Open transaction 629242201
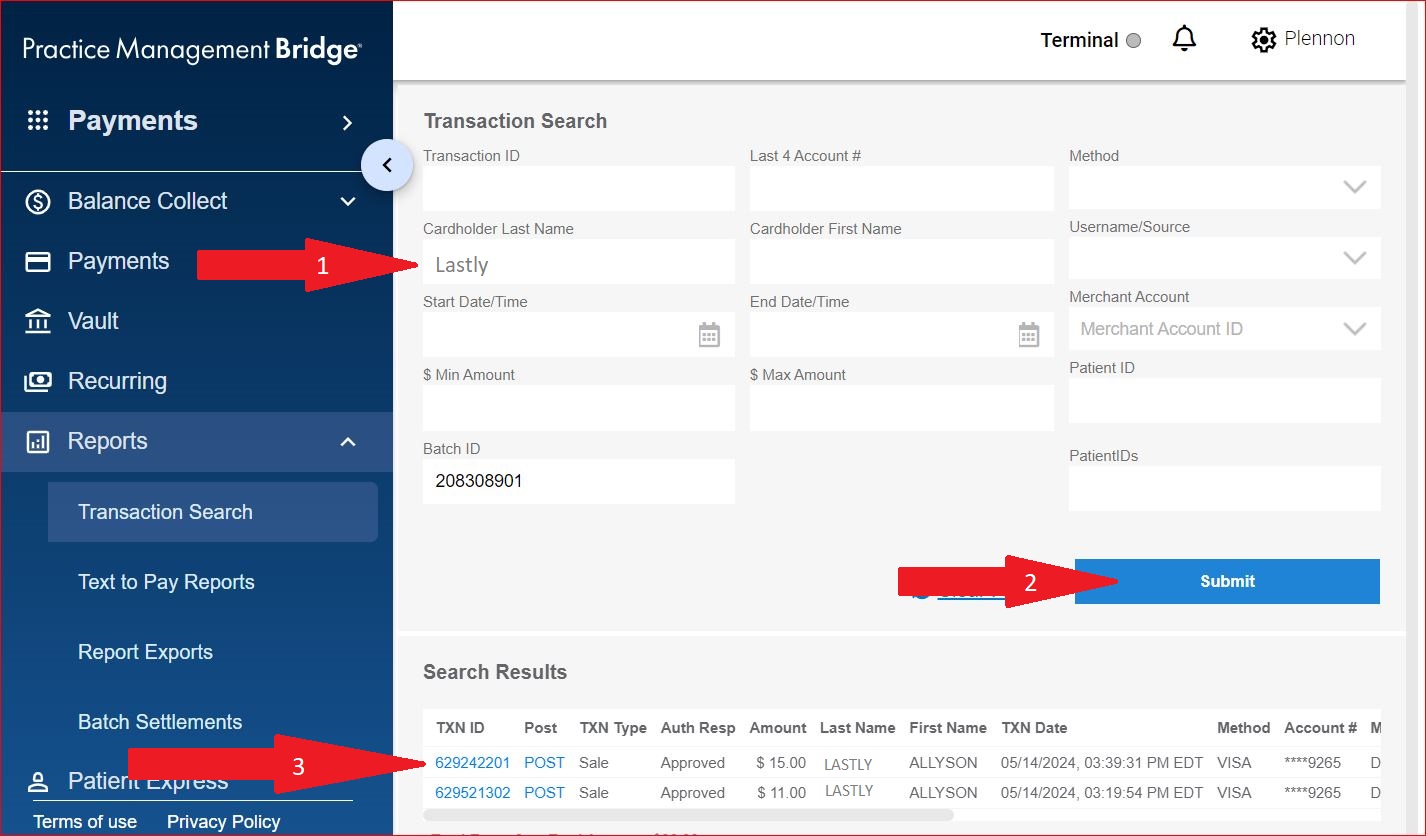The width and height of the screenshot is (1426, 836). (x=472, y=763)
